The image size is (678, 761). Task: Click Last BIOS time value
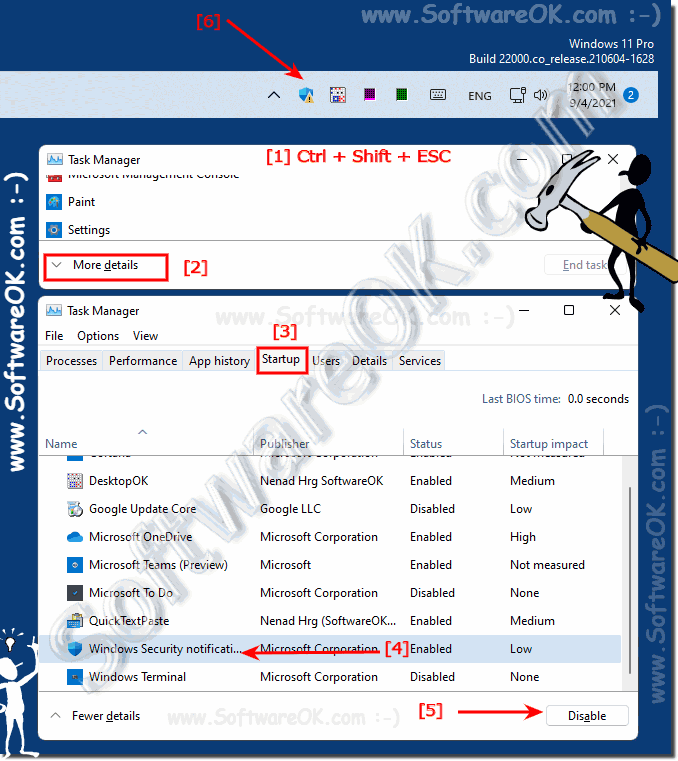pos(598,399)
